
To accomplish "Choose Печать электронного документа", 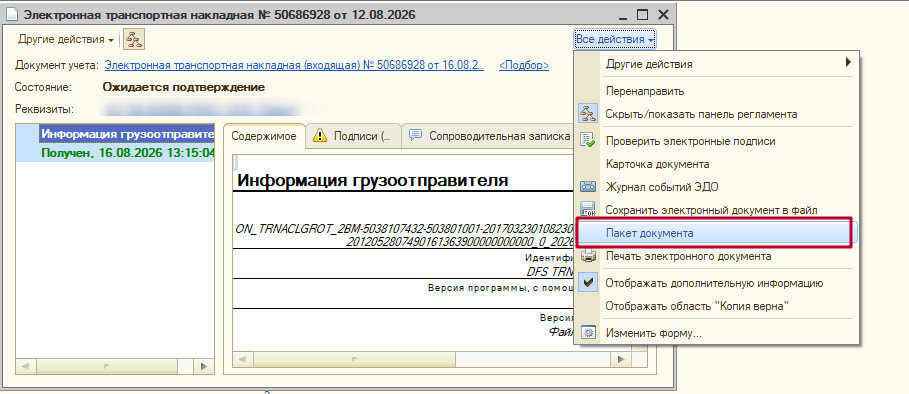I will [x=716, y=256].
